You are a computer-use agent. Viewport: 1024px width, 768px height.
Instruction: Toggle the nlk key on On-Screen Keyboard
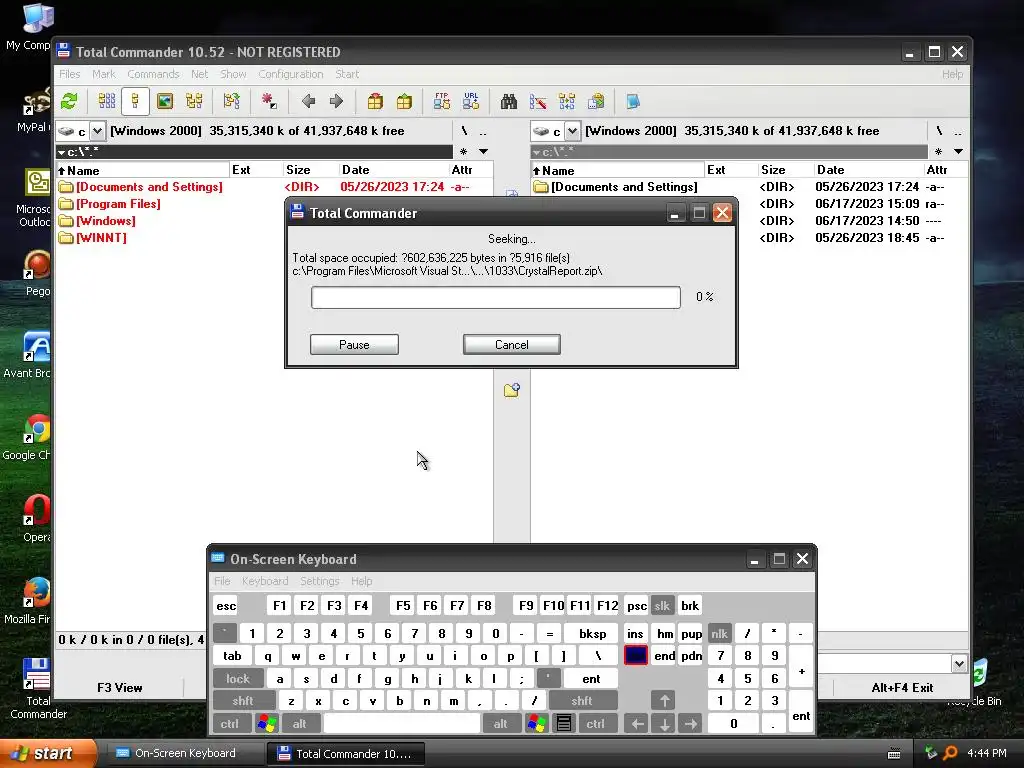719,633
